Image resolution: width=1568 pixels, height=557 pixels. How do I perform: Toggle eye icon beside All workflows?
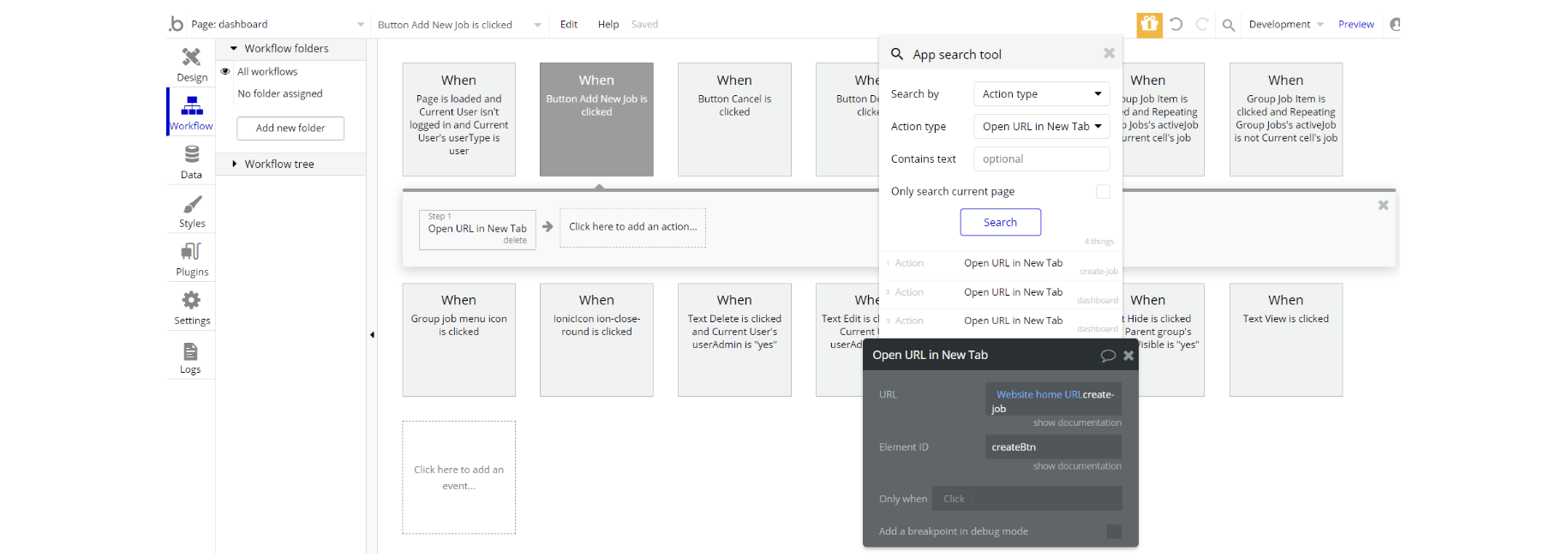point(226,72)
